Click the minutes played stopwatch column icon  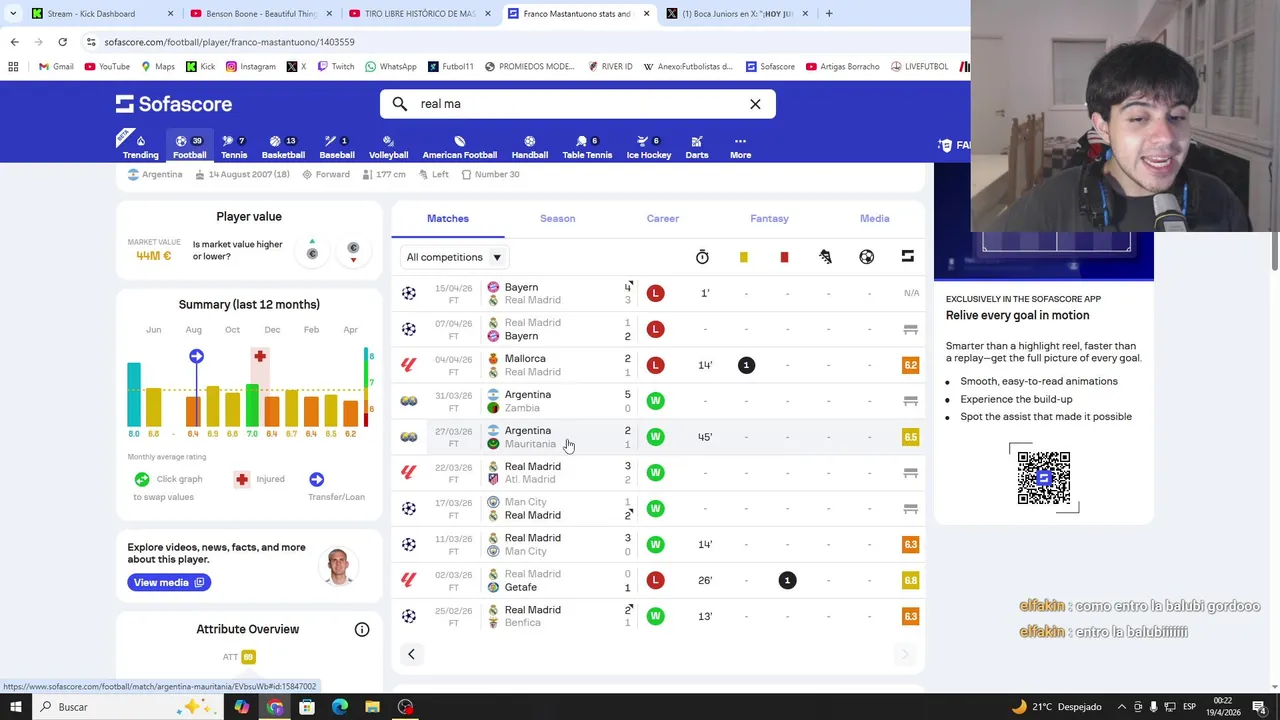pyautogui.click(x=702, y=257)
